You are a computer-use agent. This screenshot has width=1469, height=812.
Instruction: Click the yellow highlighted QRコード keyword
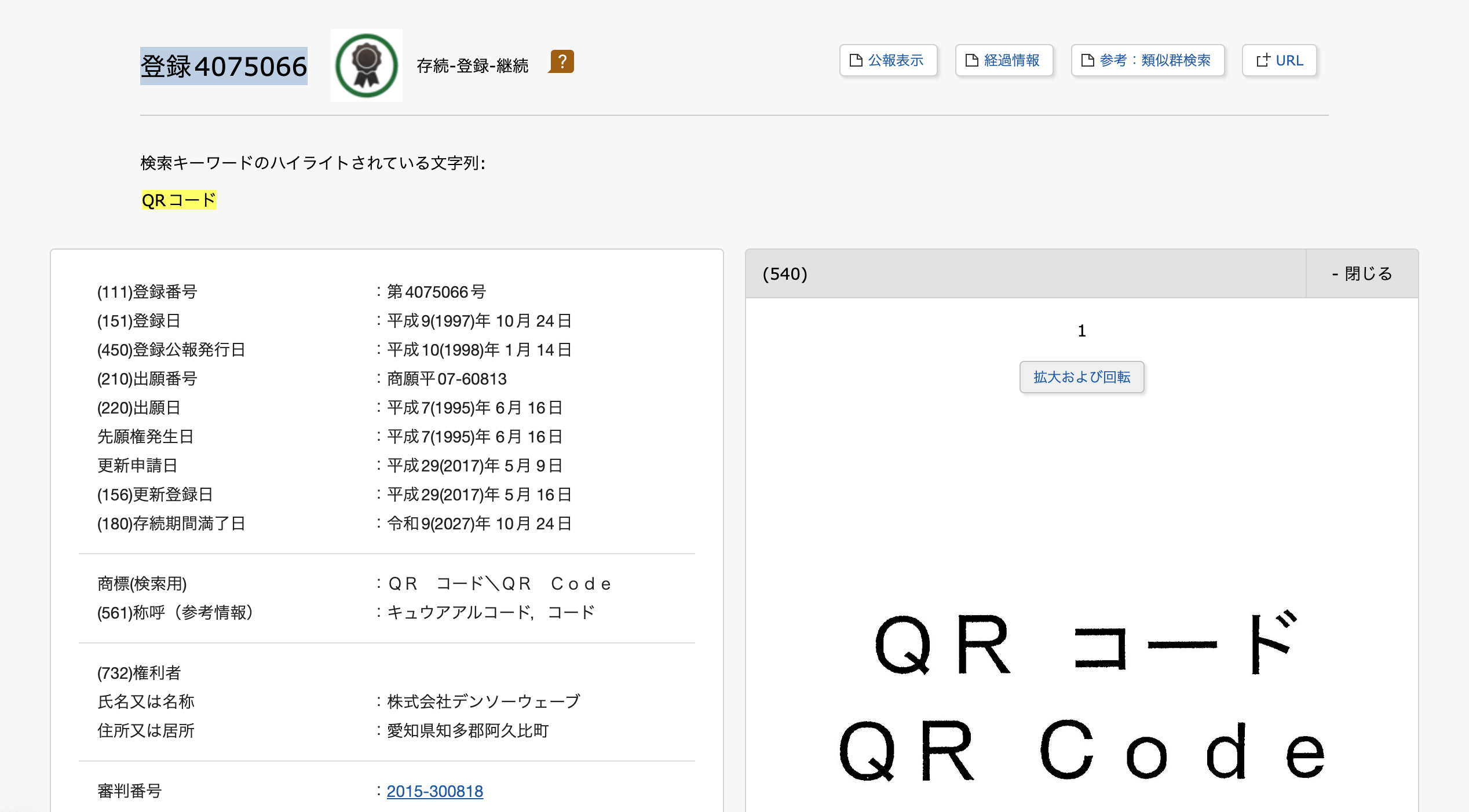(x=178, y=200)
